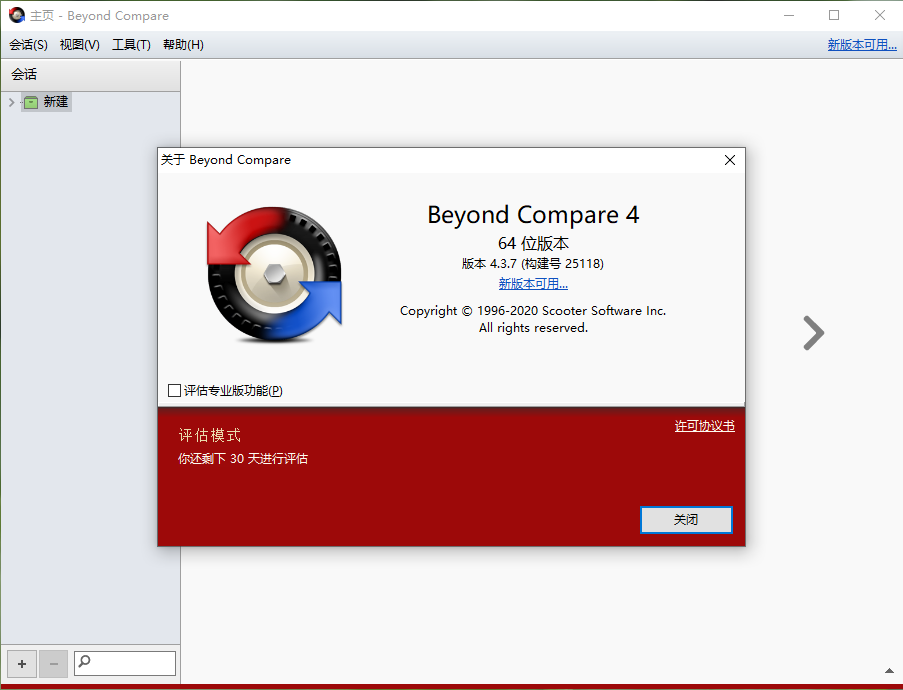Click the Beyond Compare 4 title text
Image resolution: width=903 pixels, height=690 pixels.
(533, 215)
